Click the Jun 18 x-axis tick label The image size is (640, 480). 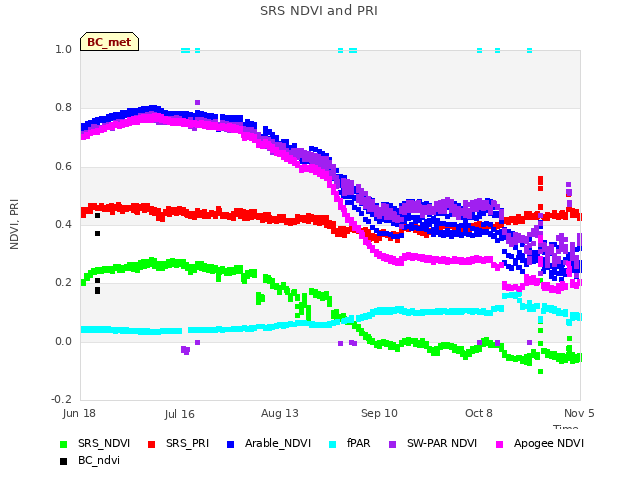(x=79, y=413)
